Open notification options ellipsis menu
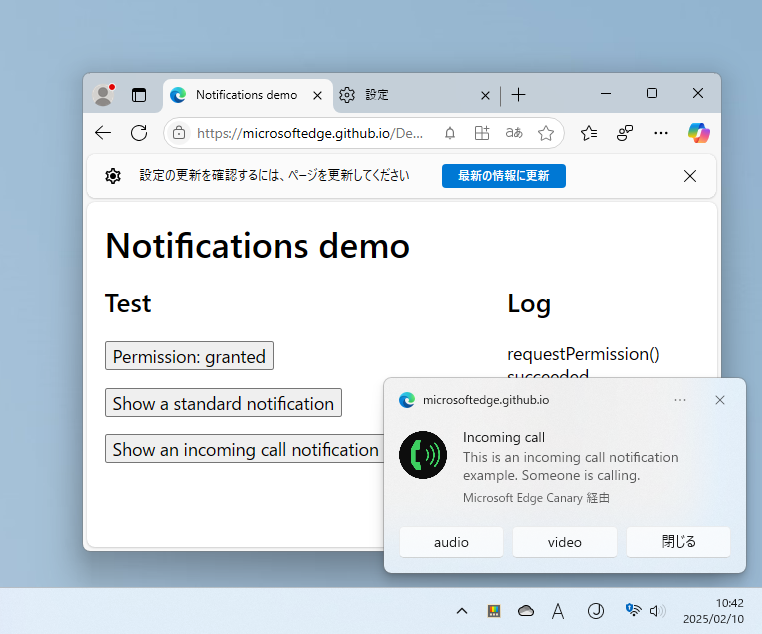762x634 pixels. pos(680,400)
